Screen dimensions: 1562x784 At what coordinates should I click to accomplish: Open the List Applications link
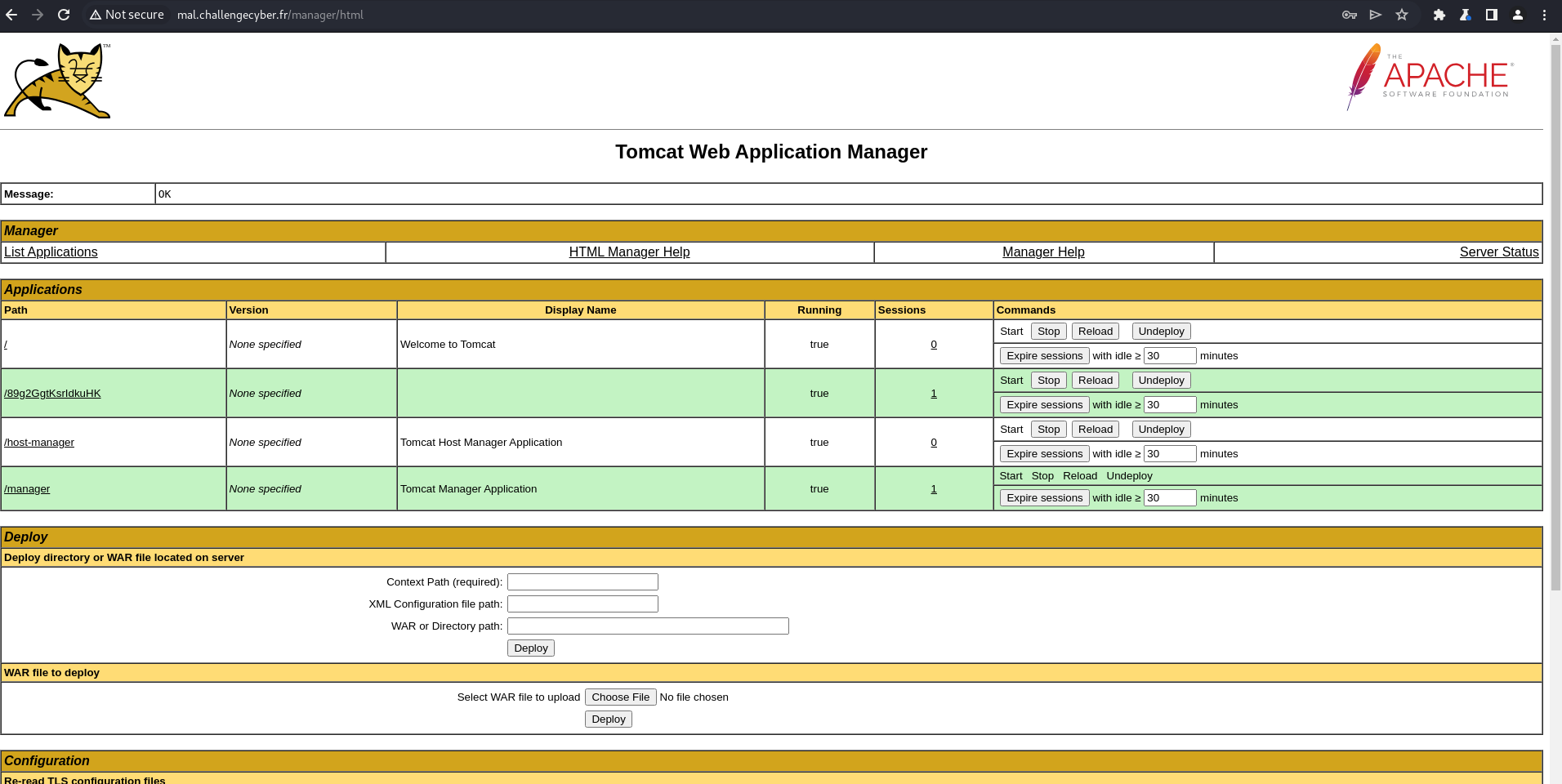coord(51,252)
